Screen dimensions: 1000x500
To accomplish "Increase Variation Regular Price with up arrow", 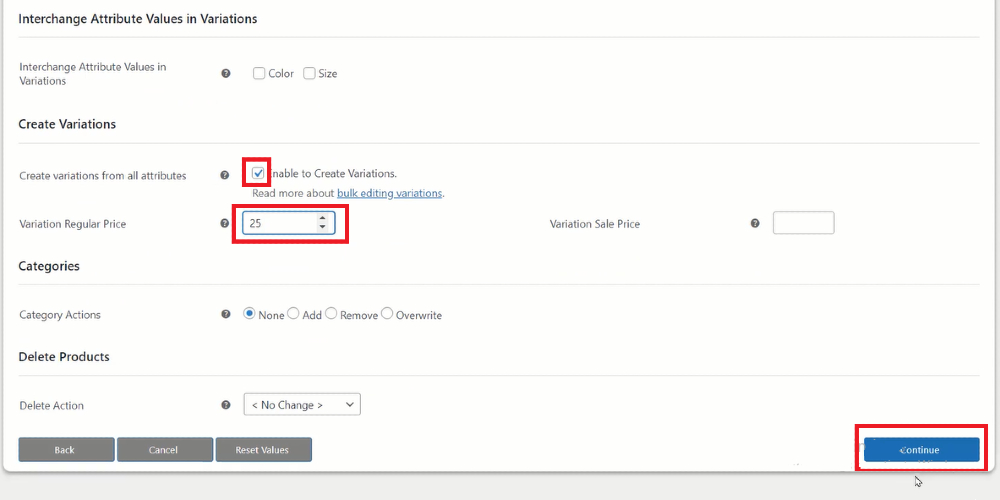I will coord(323,218).
